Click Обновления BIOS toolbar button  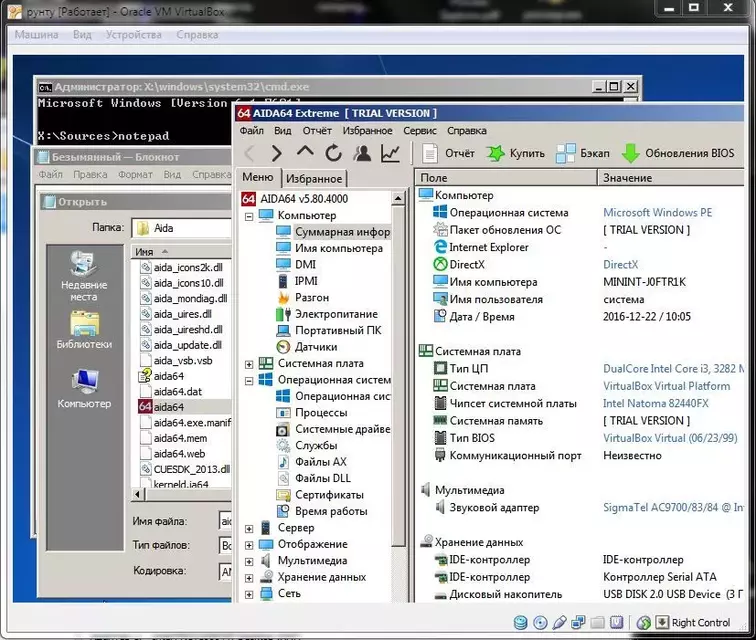(678, 153)
